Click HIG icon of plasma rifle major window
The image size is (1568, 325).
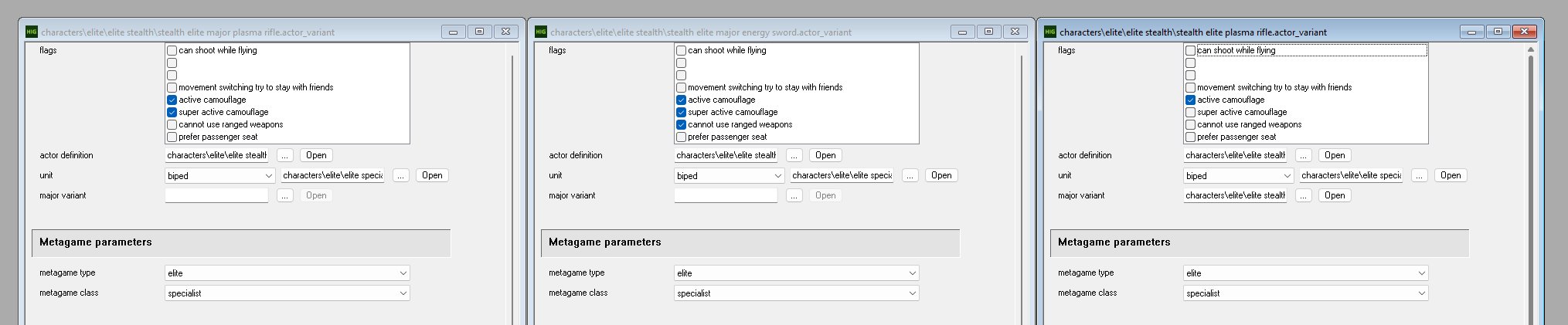click(32, 32)
